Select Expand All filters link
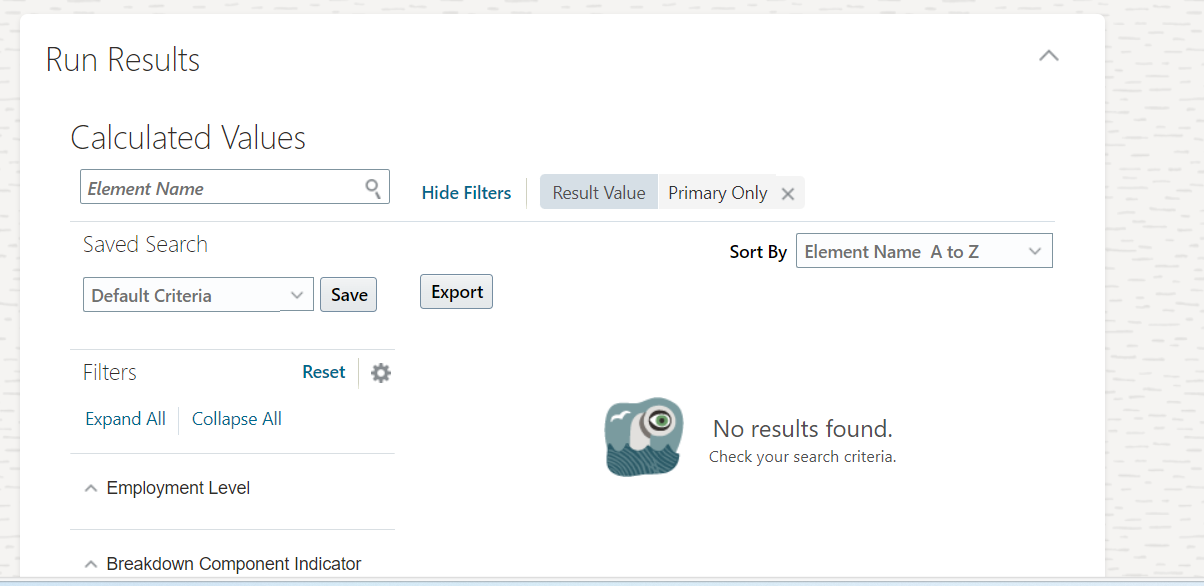Screen dimensions: 1204x586 coord(126,419)
